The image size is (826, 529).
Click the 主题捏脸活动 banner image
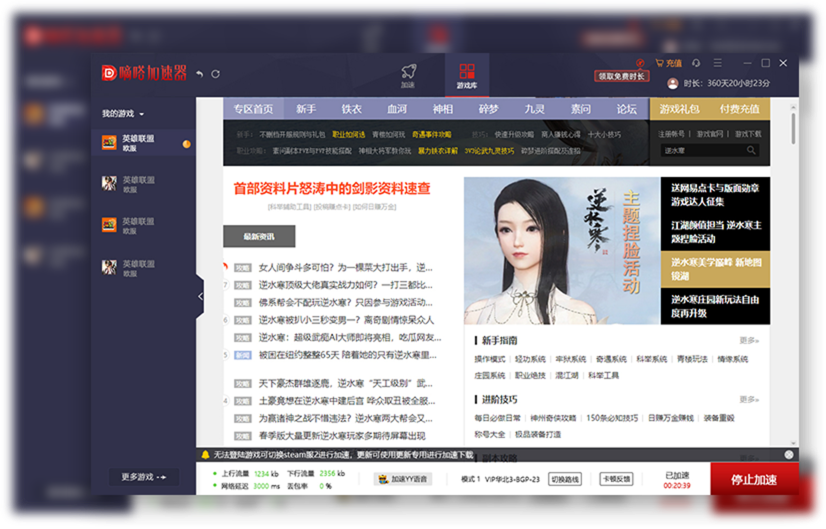click(x=562, y=251)
